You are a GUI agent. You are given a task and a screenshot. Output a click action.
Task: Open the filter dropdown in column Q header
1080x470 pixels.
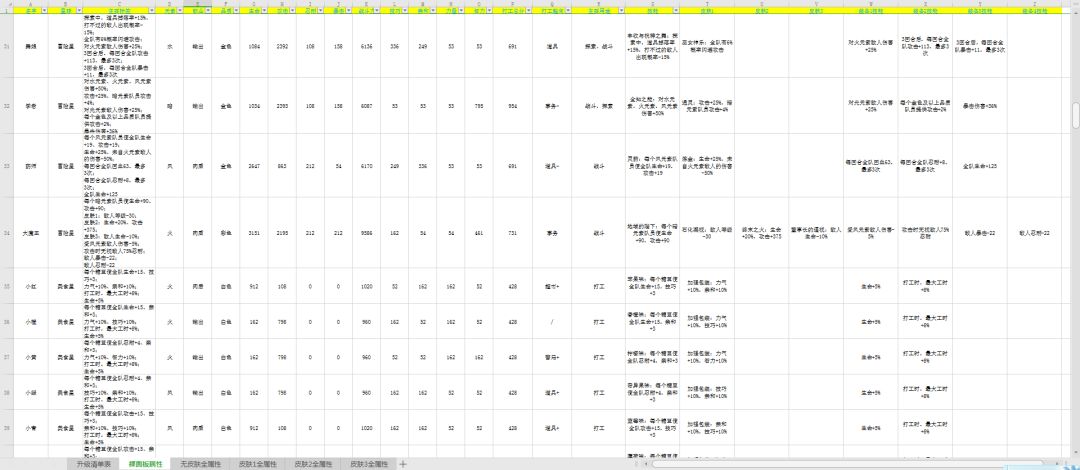tap(566, 11)
